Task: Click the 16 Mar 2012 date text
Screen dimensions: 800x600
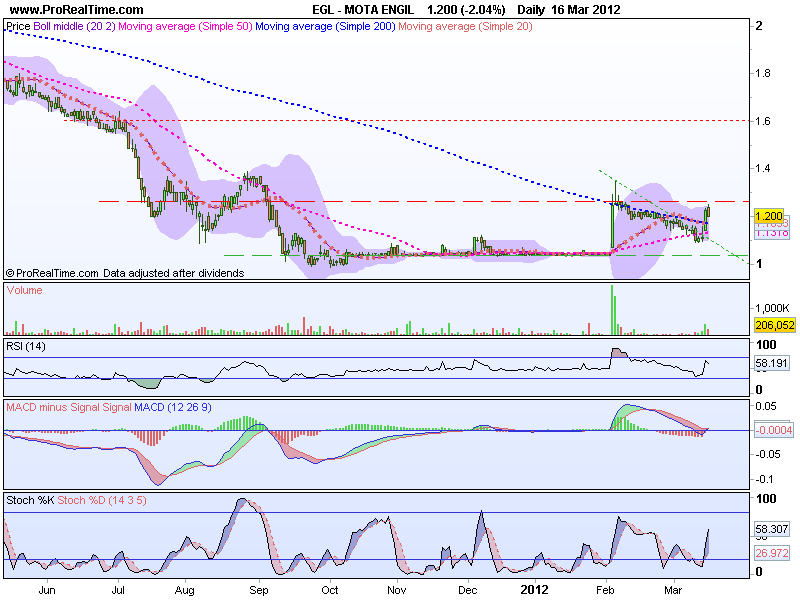Action: [x=586, y=9]
